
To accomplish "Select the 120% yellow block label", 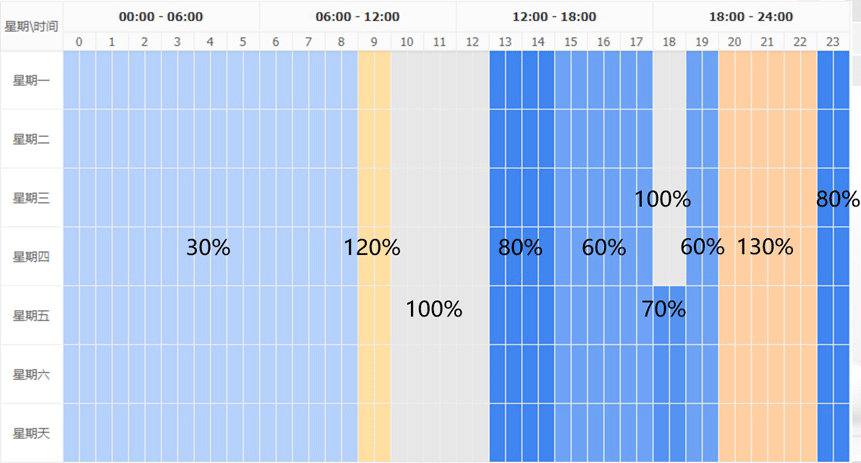I will 372,248.
